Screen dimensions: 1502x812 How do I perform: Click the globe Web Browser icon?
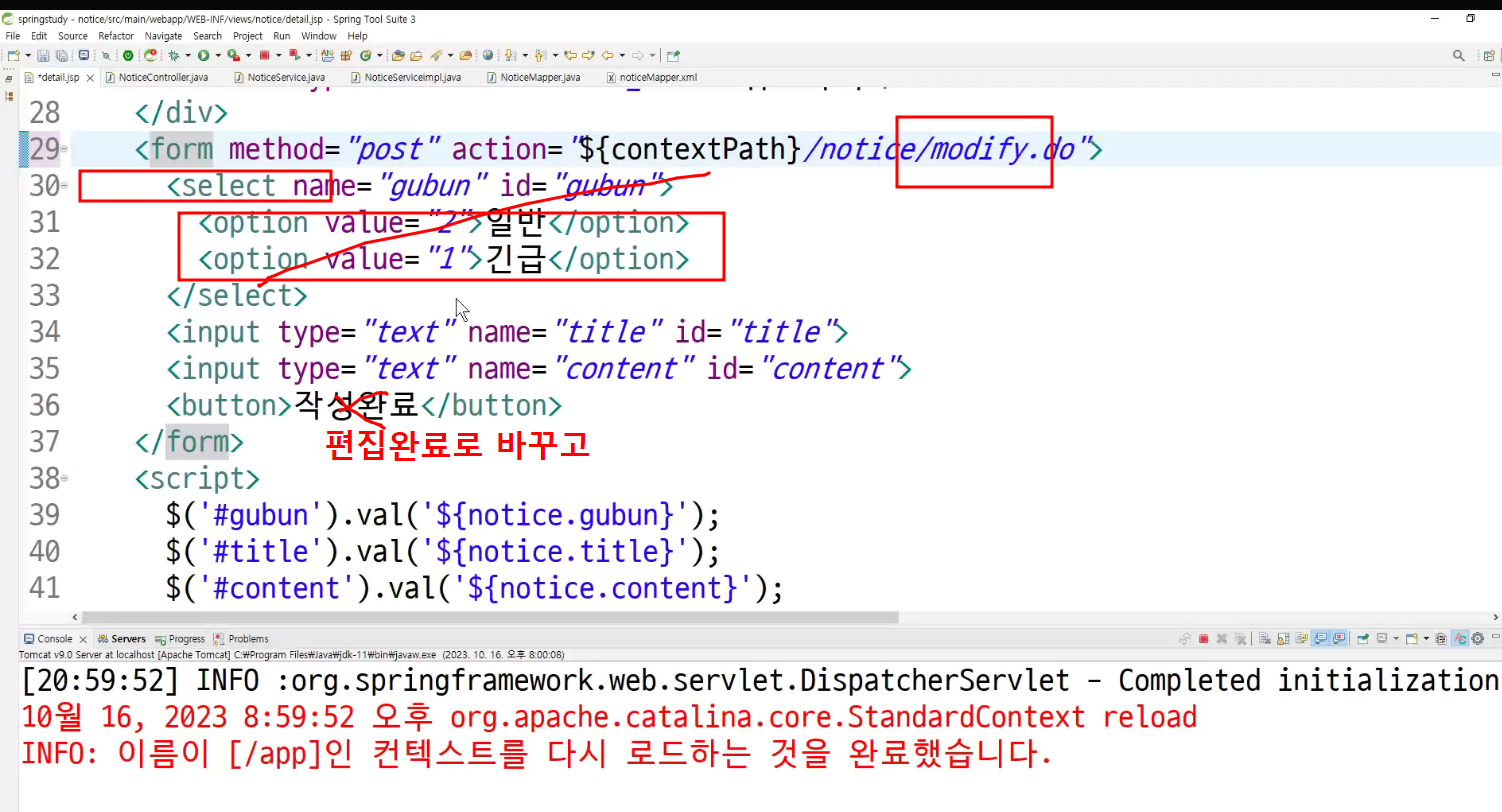tap(487, 55)
